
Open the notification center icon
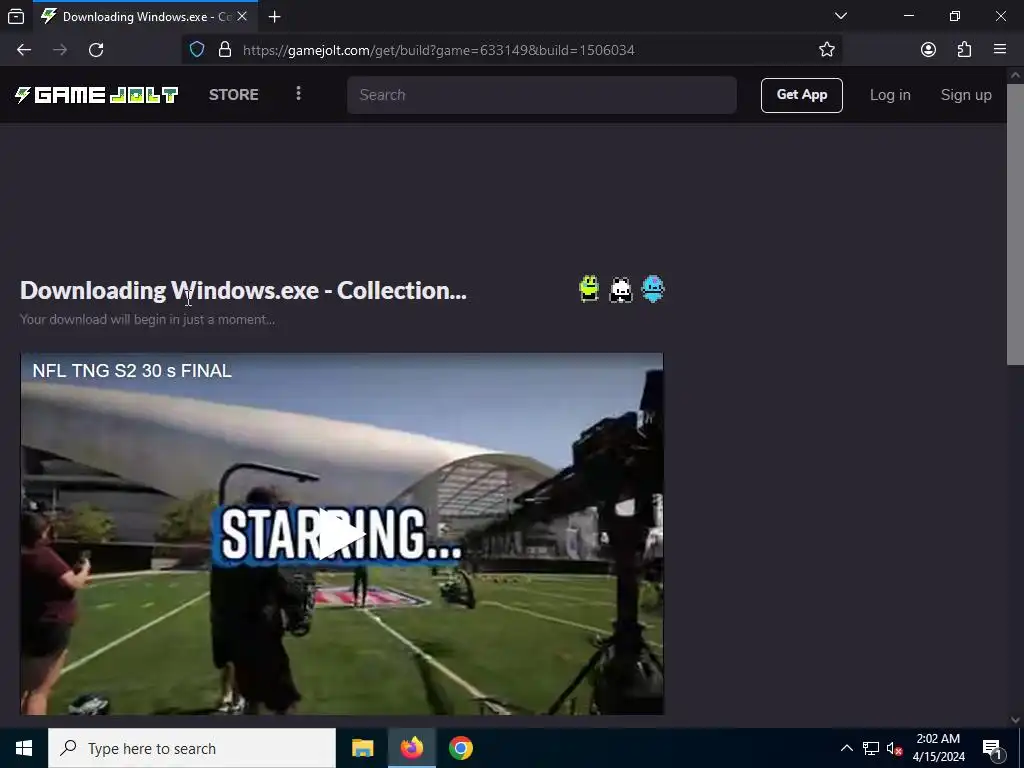coord(992,748)
